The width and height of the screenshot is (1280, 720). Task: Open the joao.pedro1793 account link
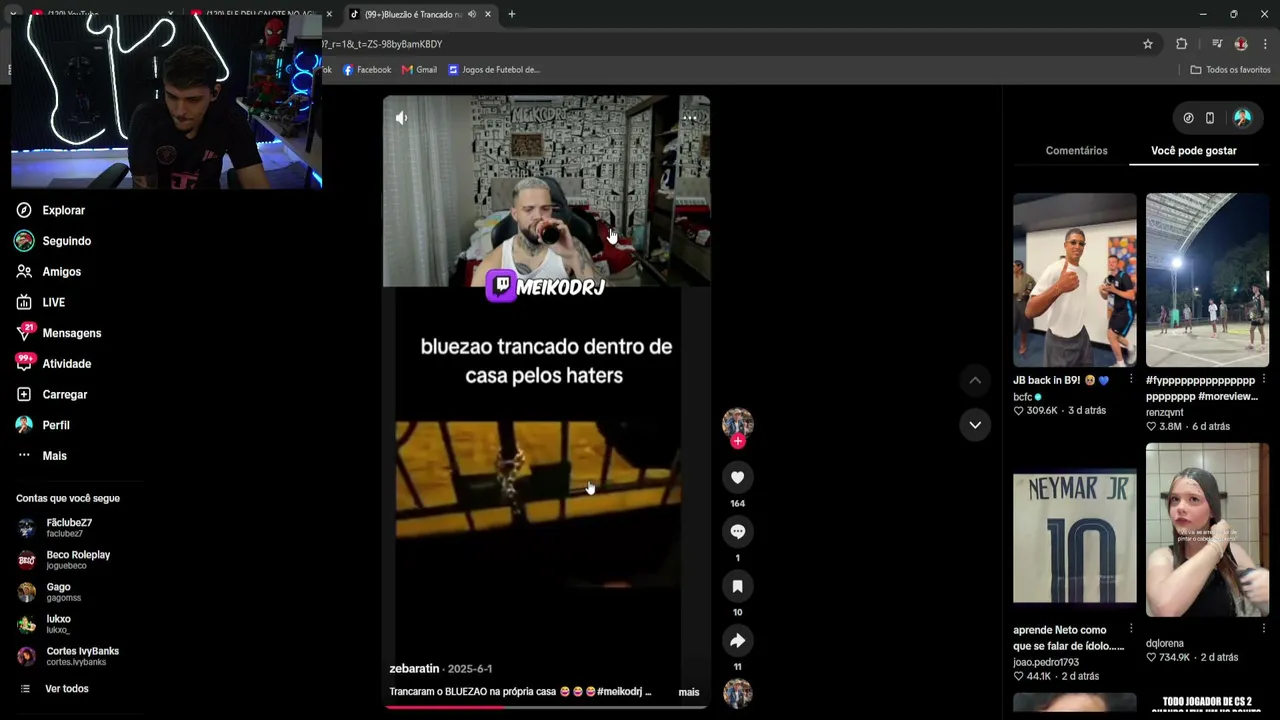[x=1046, y=662]
